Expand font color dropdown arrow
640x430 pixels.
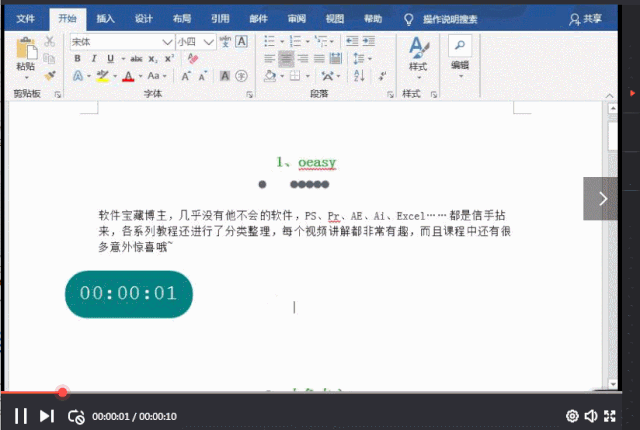pos(139,76)
